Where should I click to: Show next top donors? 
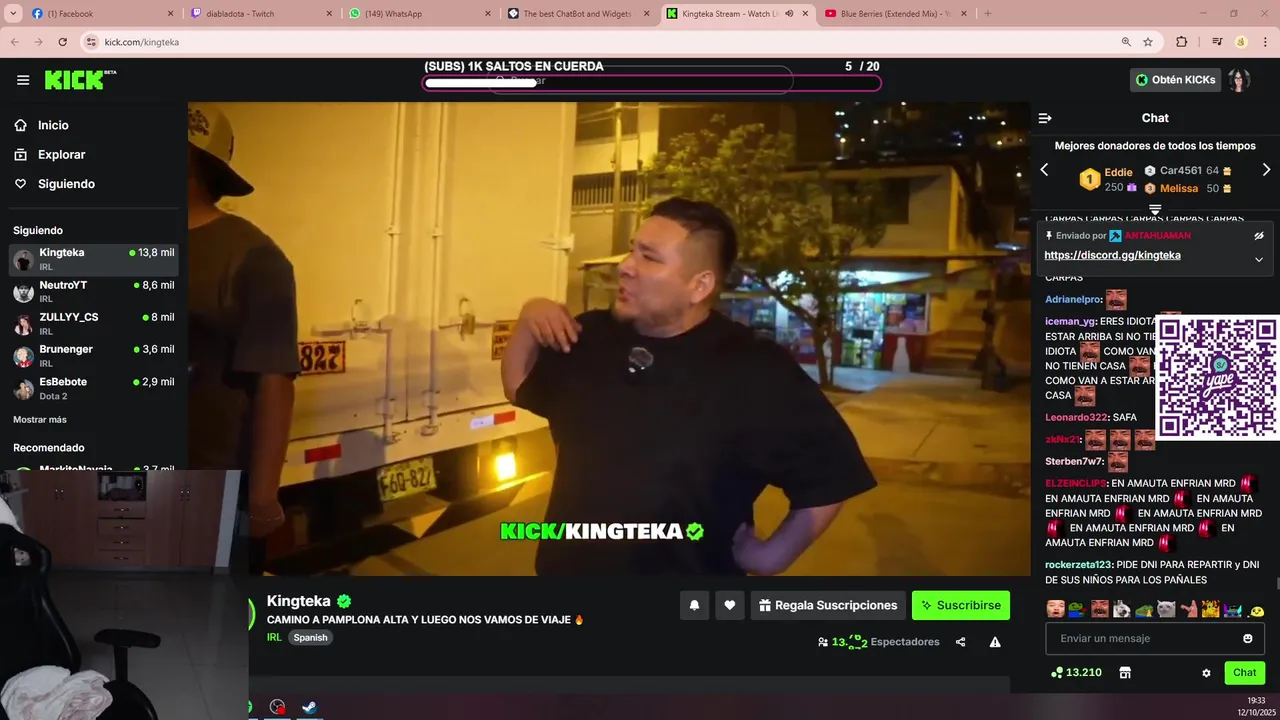(x=1266, y=170)
